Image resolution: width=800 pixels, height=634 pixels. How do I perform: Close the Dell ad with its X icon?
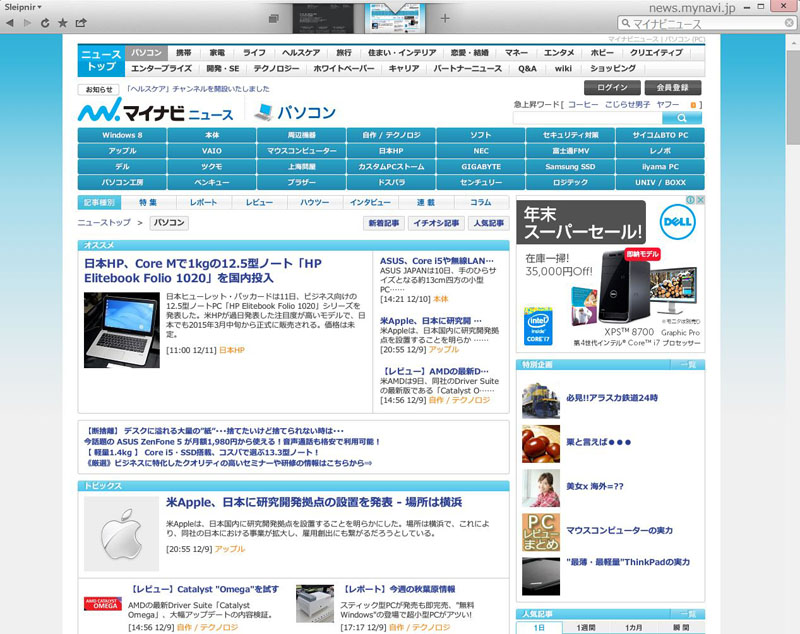(701, 200)
